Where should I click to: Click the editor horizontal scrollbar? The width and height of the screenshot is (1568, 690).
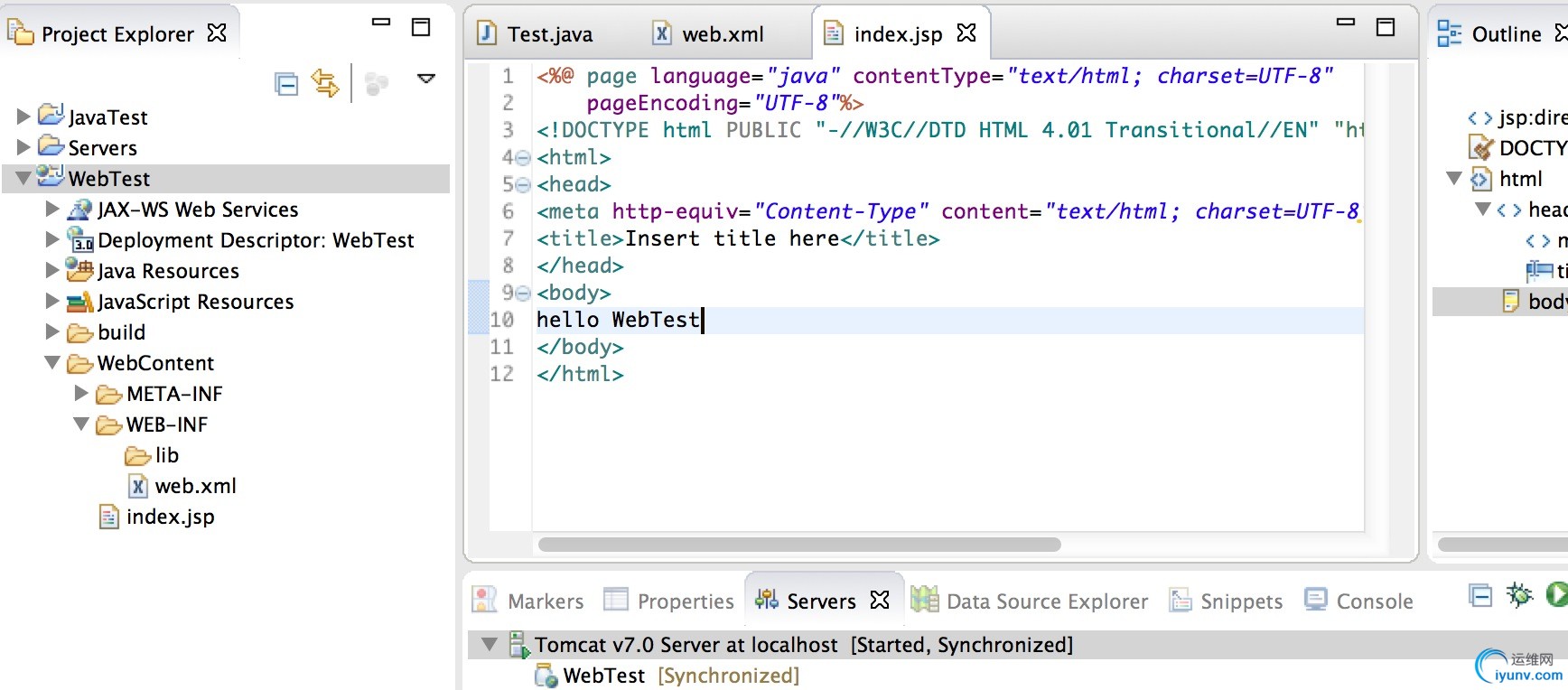(x=799, y=545)
